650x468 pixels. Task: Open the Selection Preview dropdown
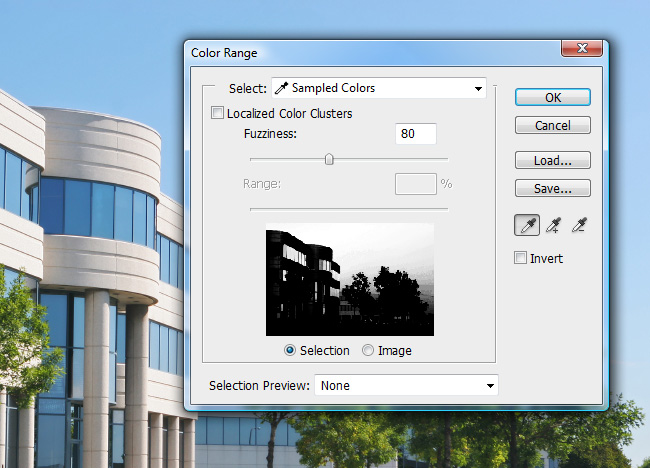point(406,385)
